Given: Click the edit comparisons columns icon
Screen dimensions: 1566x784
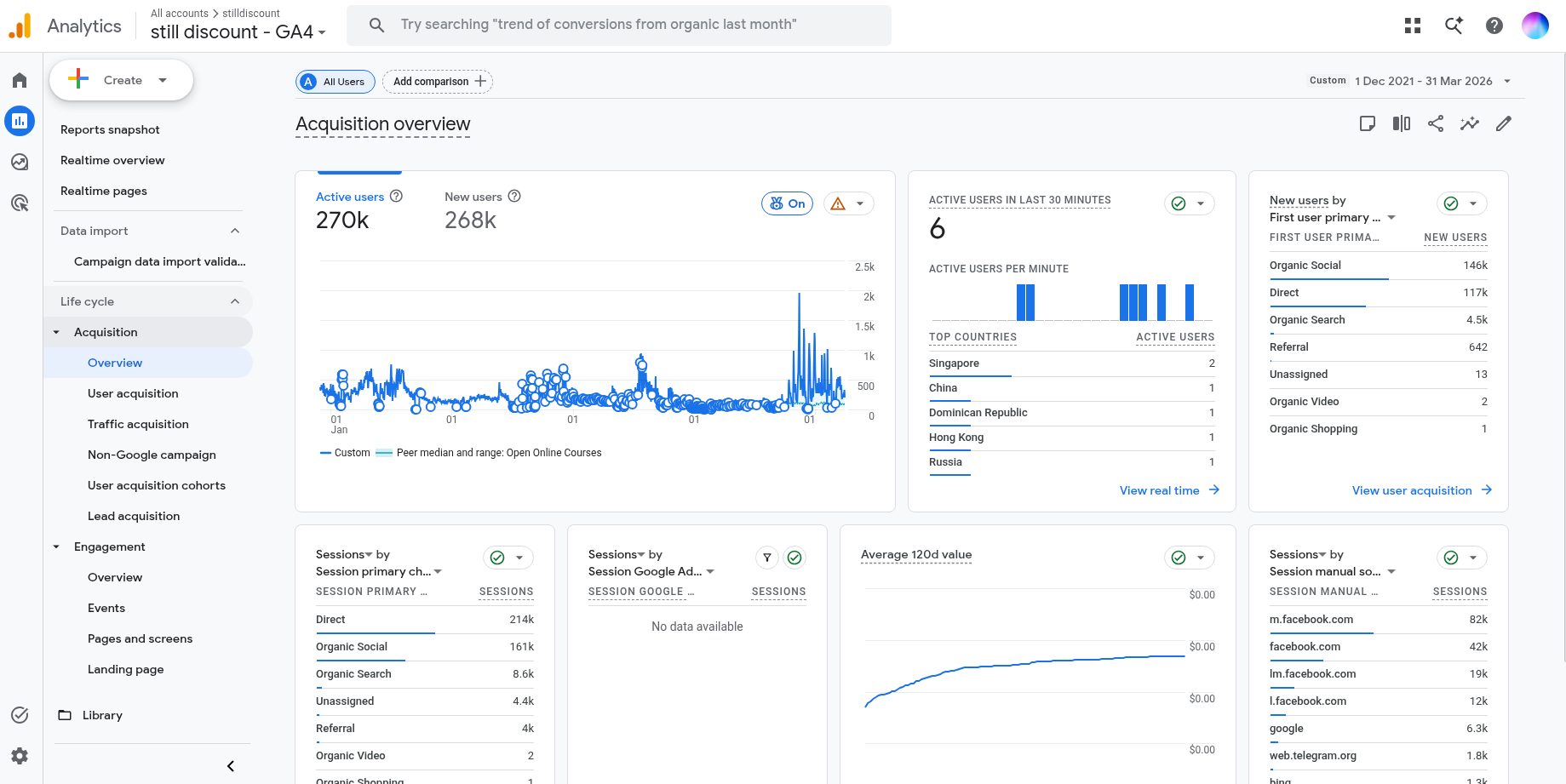Looking at the screenshot, I should 1402,123.
